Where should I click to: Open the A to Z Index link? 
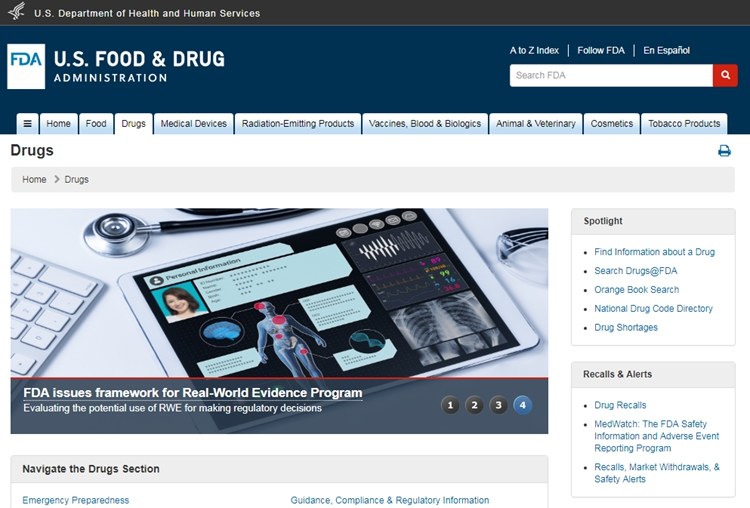tap(534, 50)
